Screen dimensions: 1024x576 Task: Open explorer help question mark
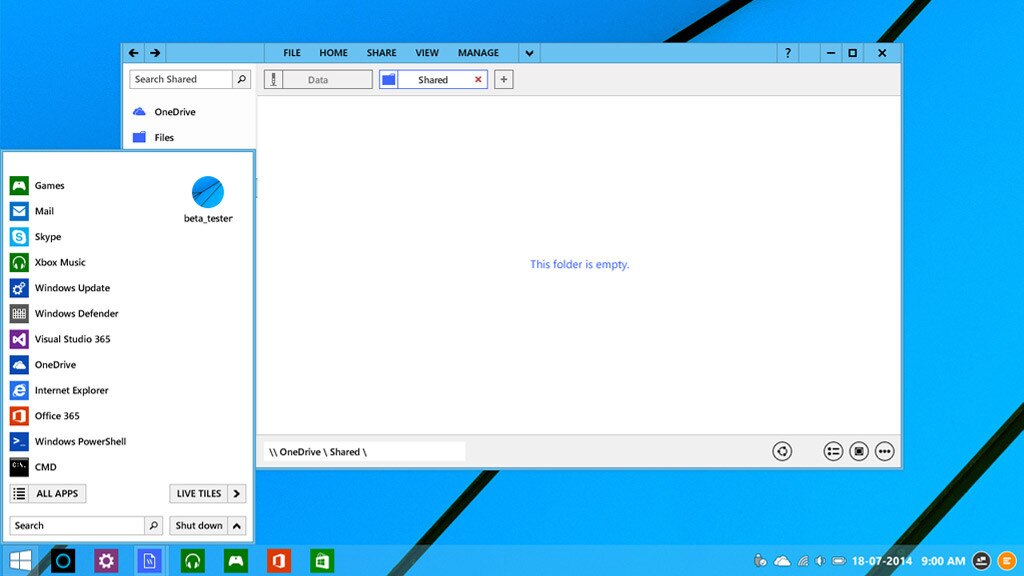click(788, 53)
